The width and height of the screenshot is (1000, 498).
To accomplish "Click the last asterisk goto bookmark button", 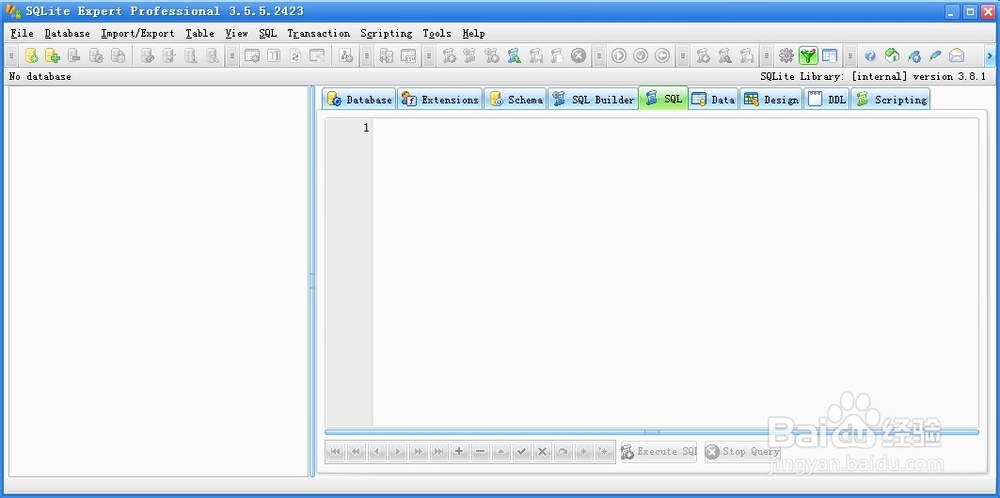I will (x=603, y=451).
